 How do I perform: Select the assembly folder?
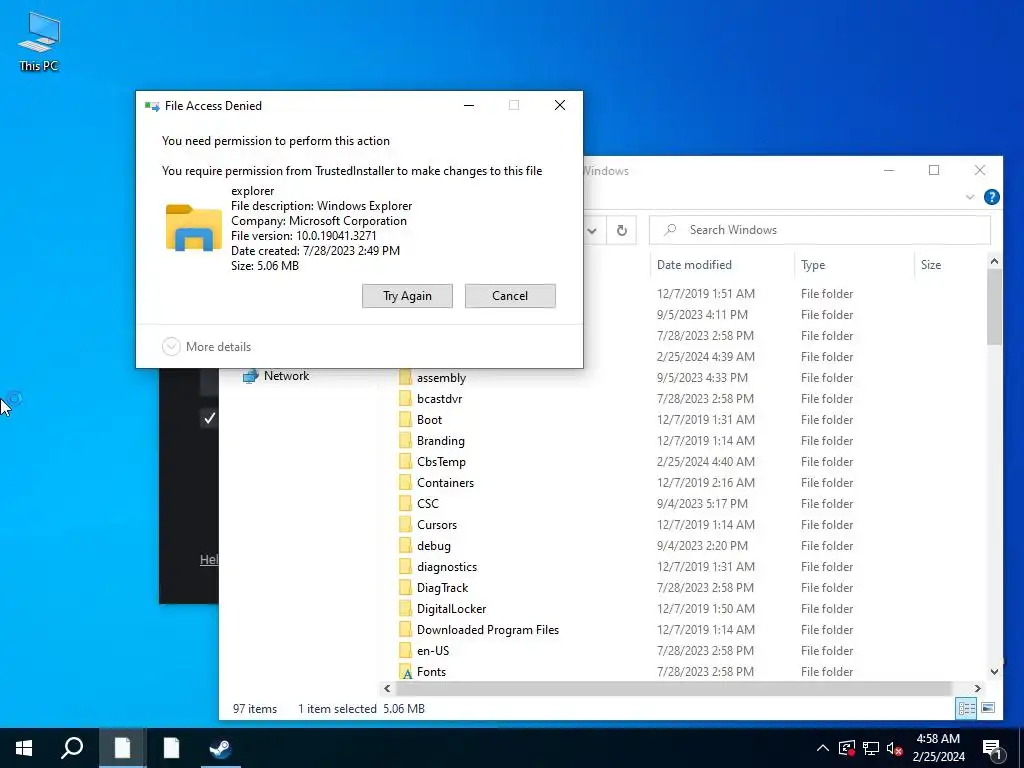[441, 378]
